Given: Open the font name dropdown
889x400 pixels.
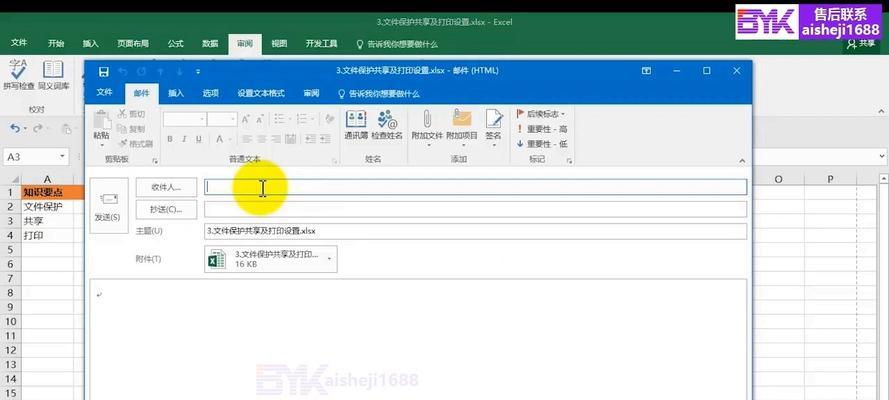Looking at the screenshot, I should pos(202,120).
